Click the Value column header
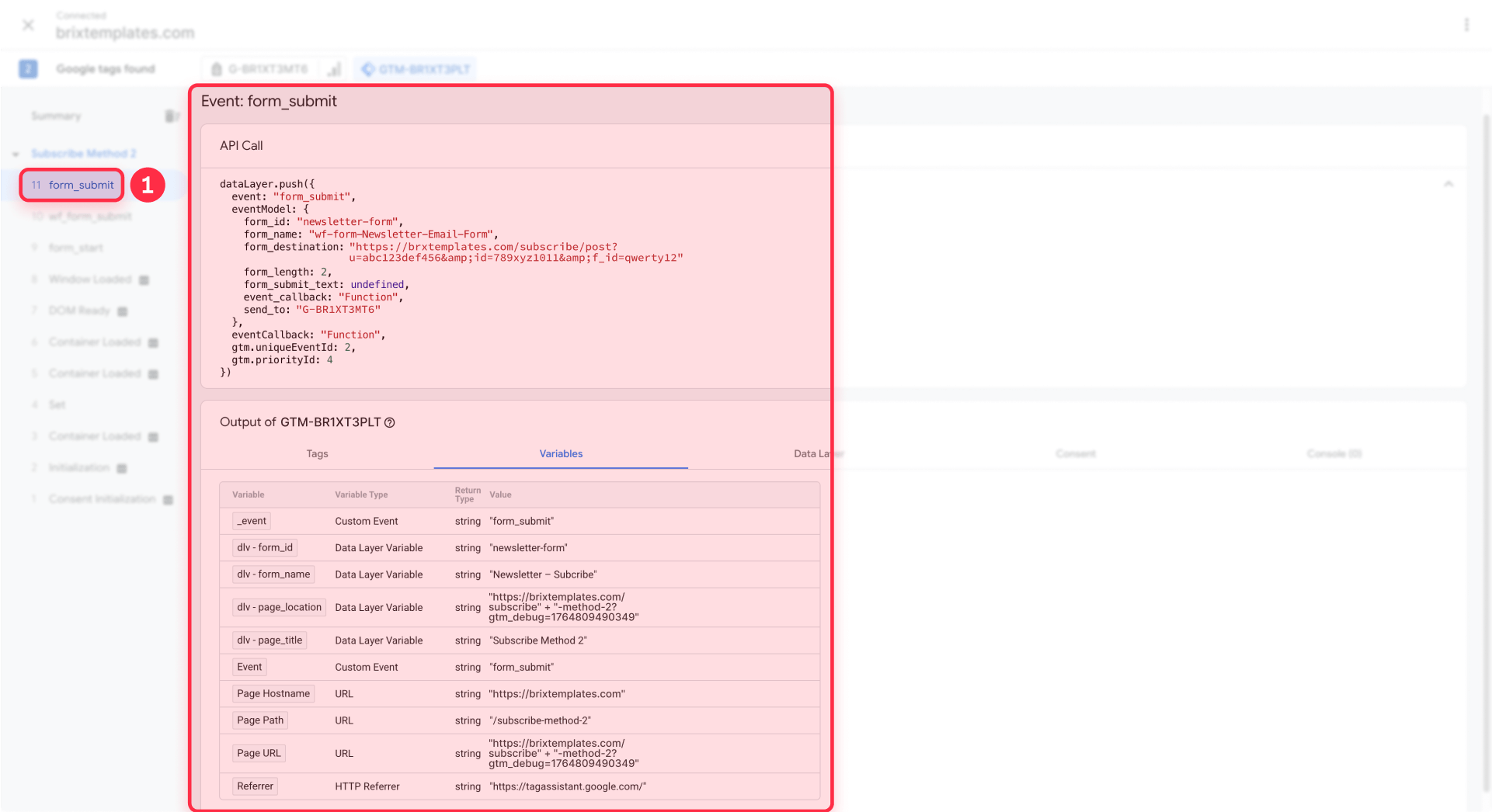Viewport: 1492px width, 812px height. click(x=500, y=494)
